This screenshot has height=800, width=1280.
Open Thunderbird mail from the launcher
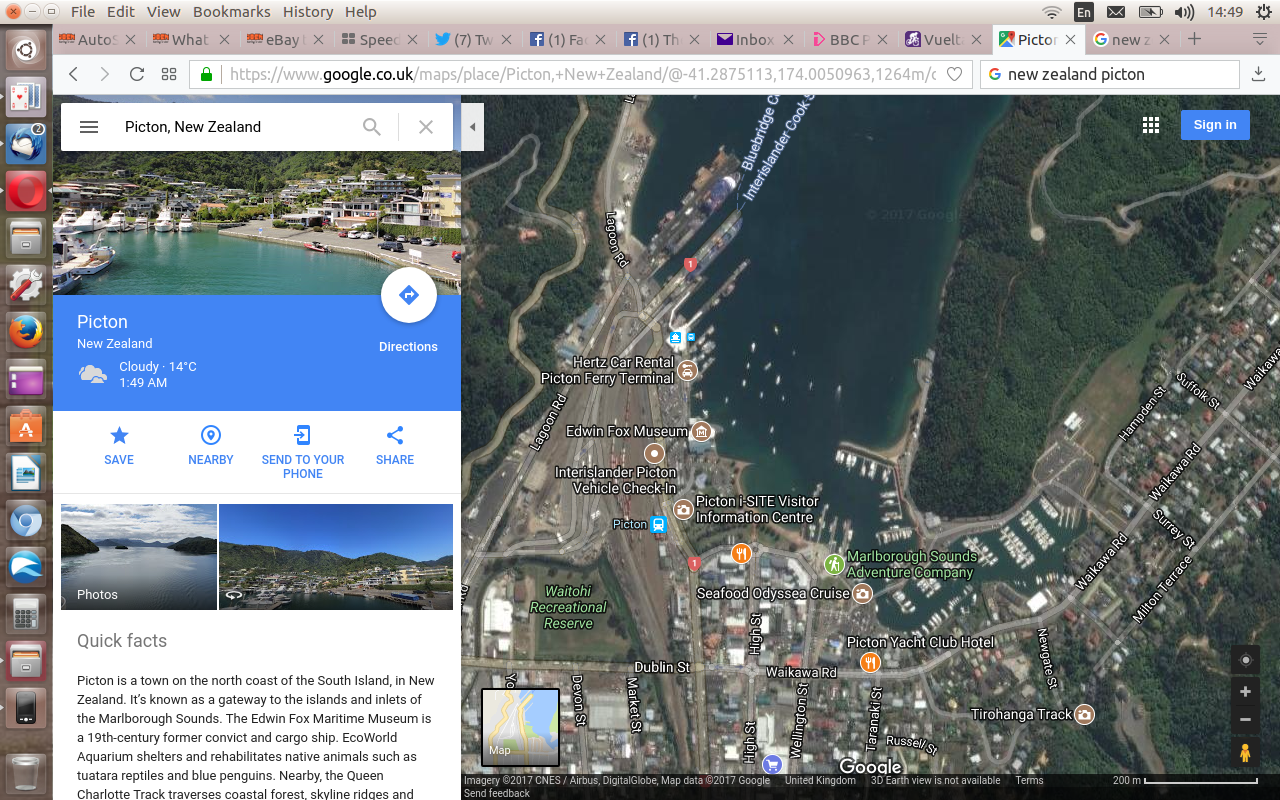click(x=26, y=143)
